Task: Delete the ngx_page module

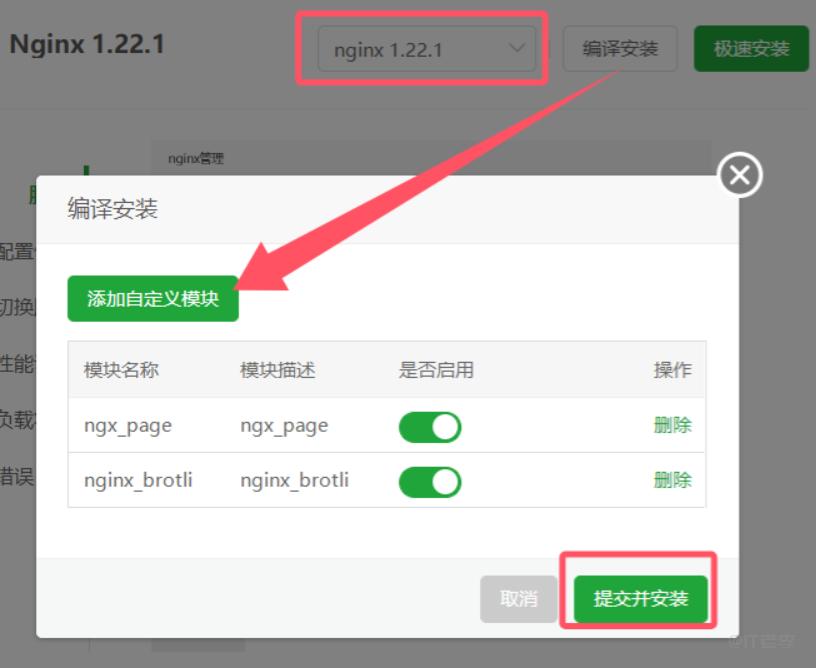Action: 672,426
